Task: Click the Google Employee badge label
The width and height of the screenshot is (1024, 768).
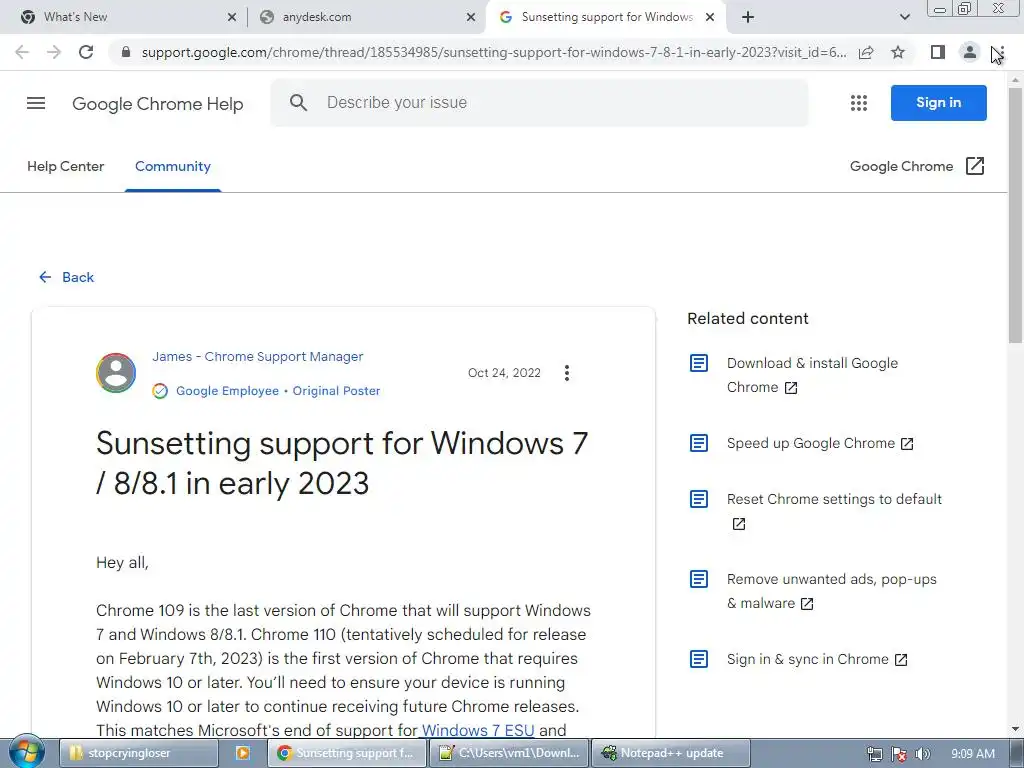Action: pyautogui.click(x=227, y=391)
